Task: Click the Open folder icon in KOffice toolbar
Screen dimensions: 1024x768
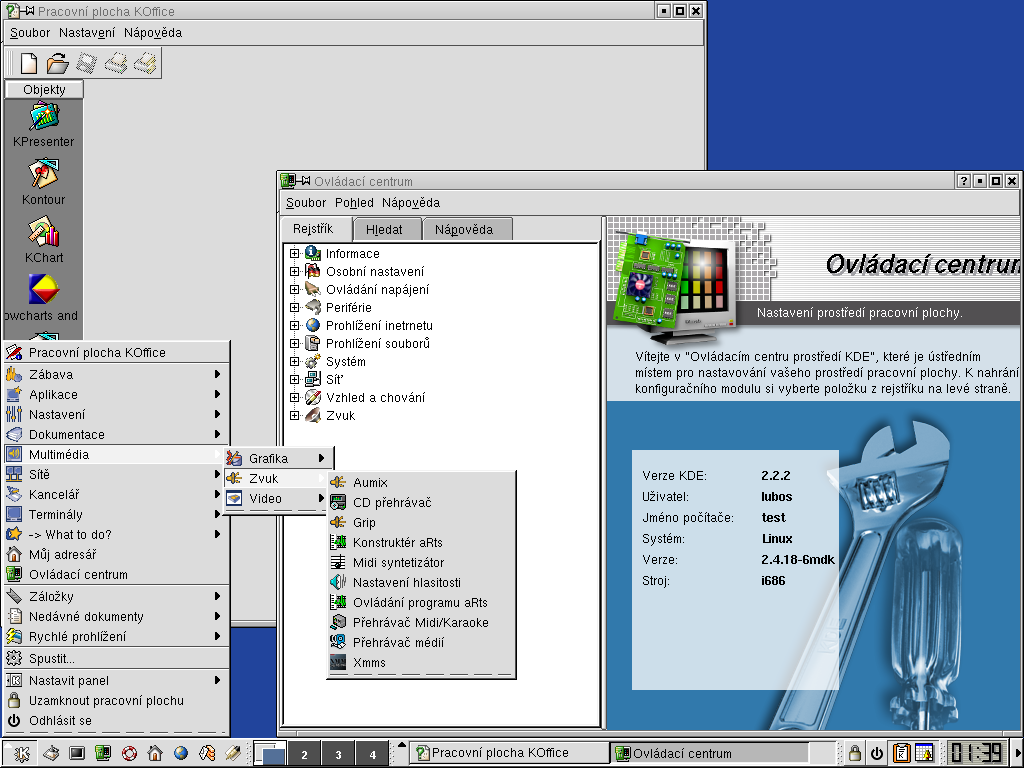Action: [57, 63]
